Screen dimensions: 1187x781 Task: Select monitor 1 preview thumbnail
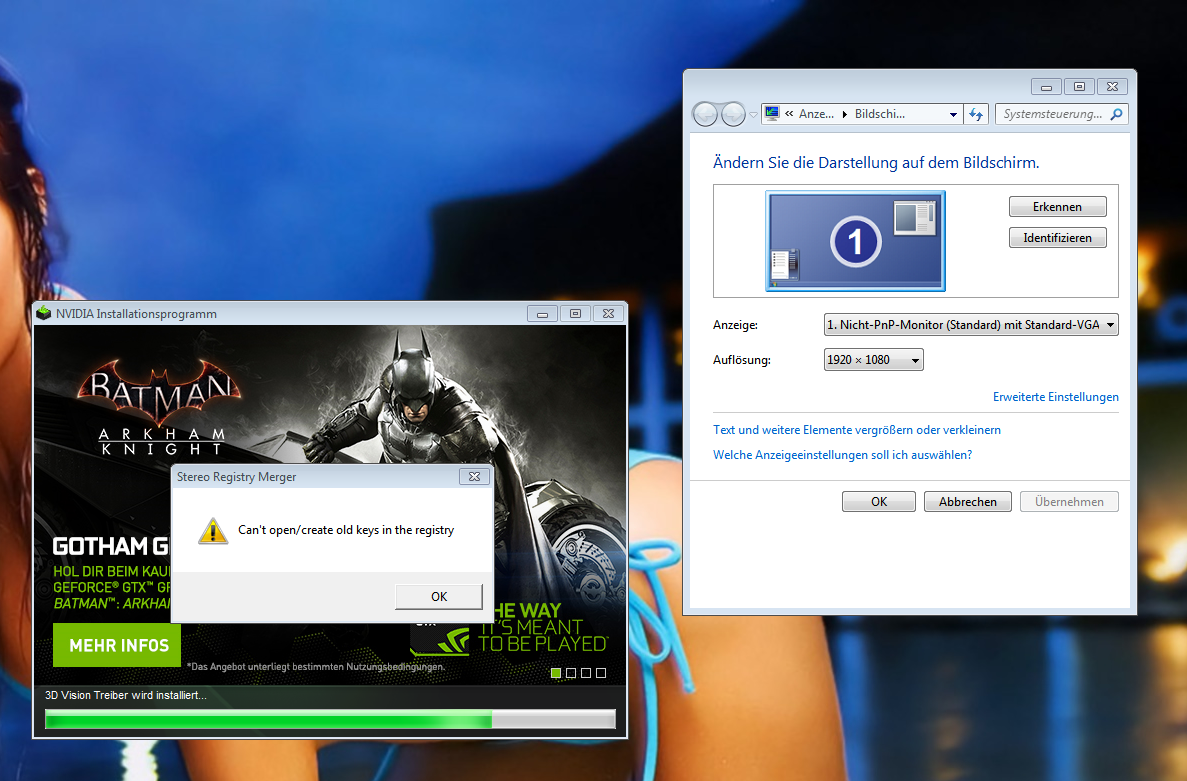[855, 241]
